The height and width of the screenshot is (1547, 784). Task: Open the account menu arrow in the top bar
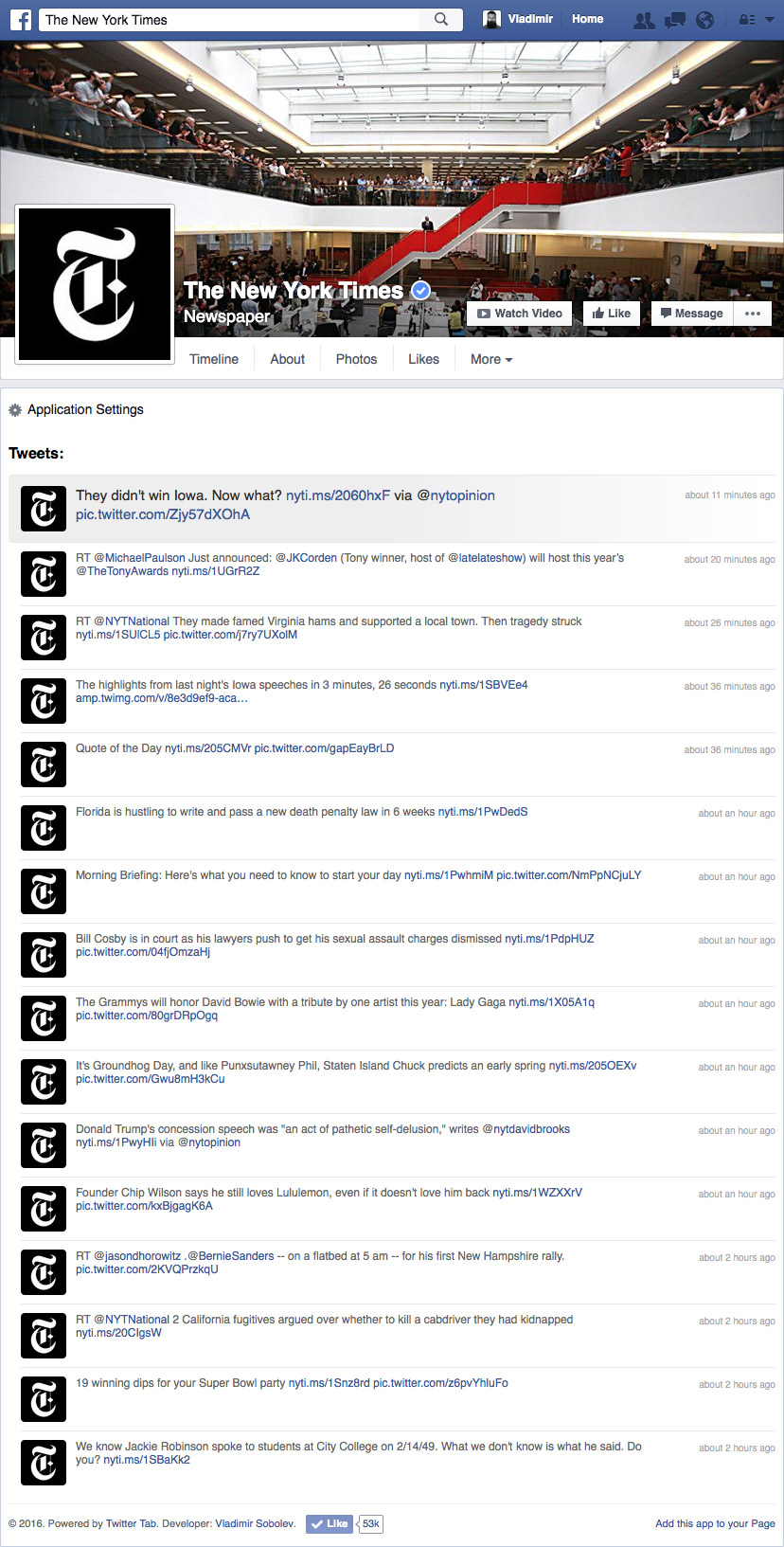coord(769,19)
